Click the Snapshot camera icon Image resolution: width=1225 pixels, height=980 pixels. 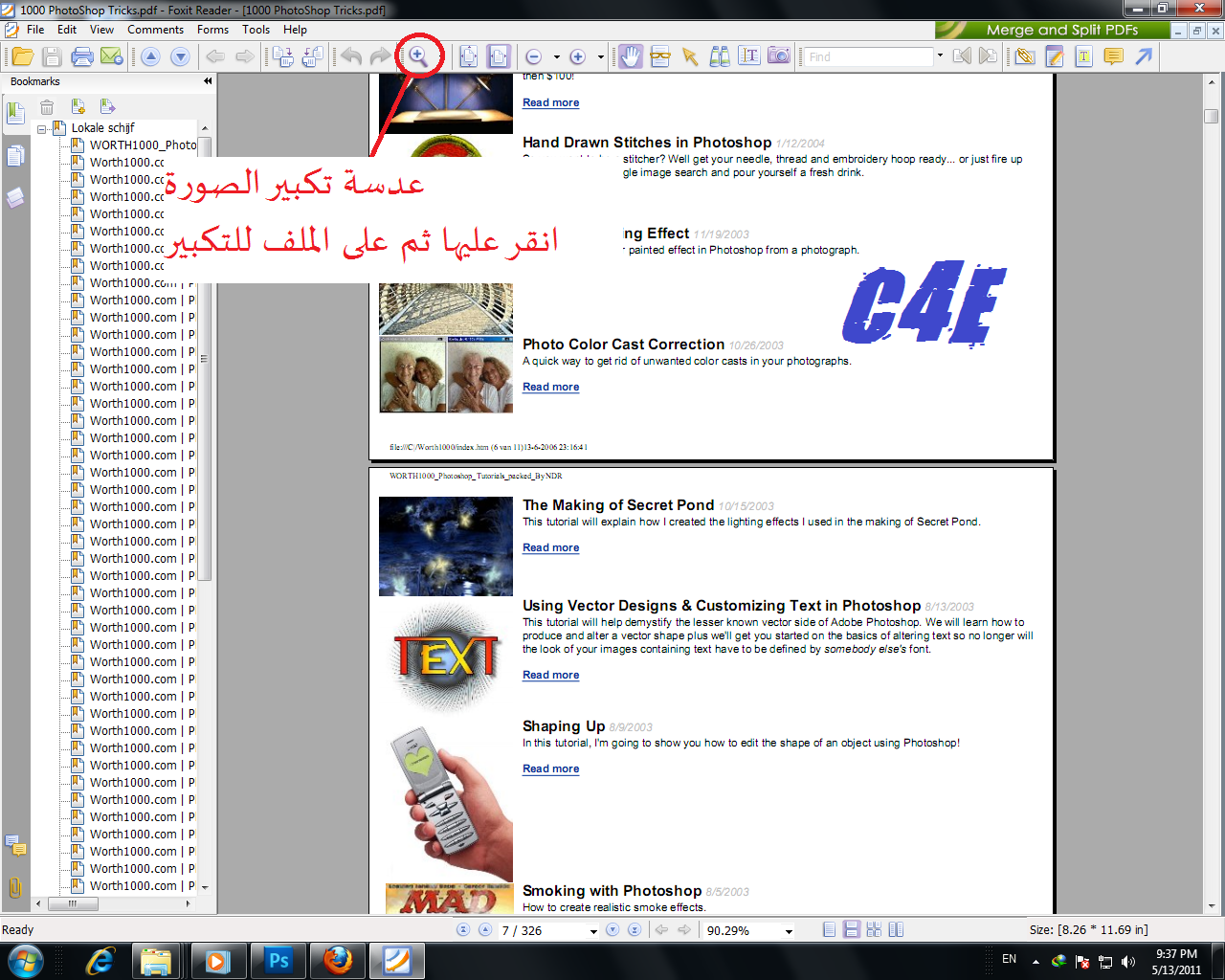pyautogui.click(x=779, y=57)
